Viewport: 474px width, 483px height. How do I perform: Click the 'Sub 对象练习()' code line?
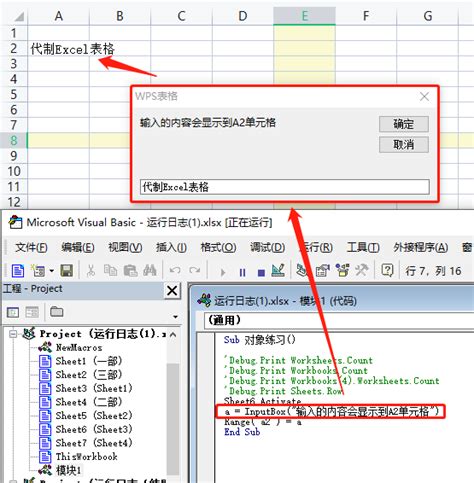point(260,340)
